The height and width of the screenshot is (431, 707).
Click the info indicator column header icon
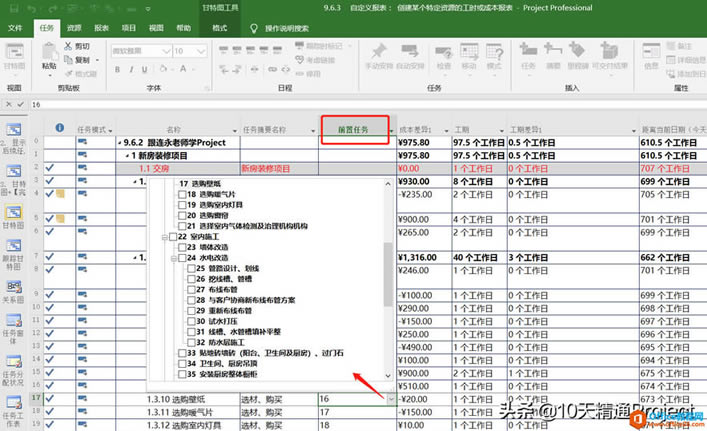click(59, 128)
